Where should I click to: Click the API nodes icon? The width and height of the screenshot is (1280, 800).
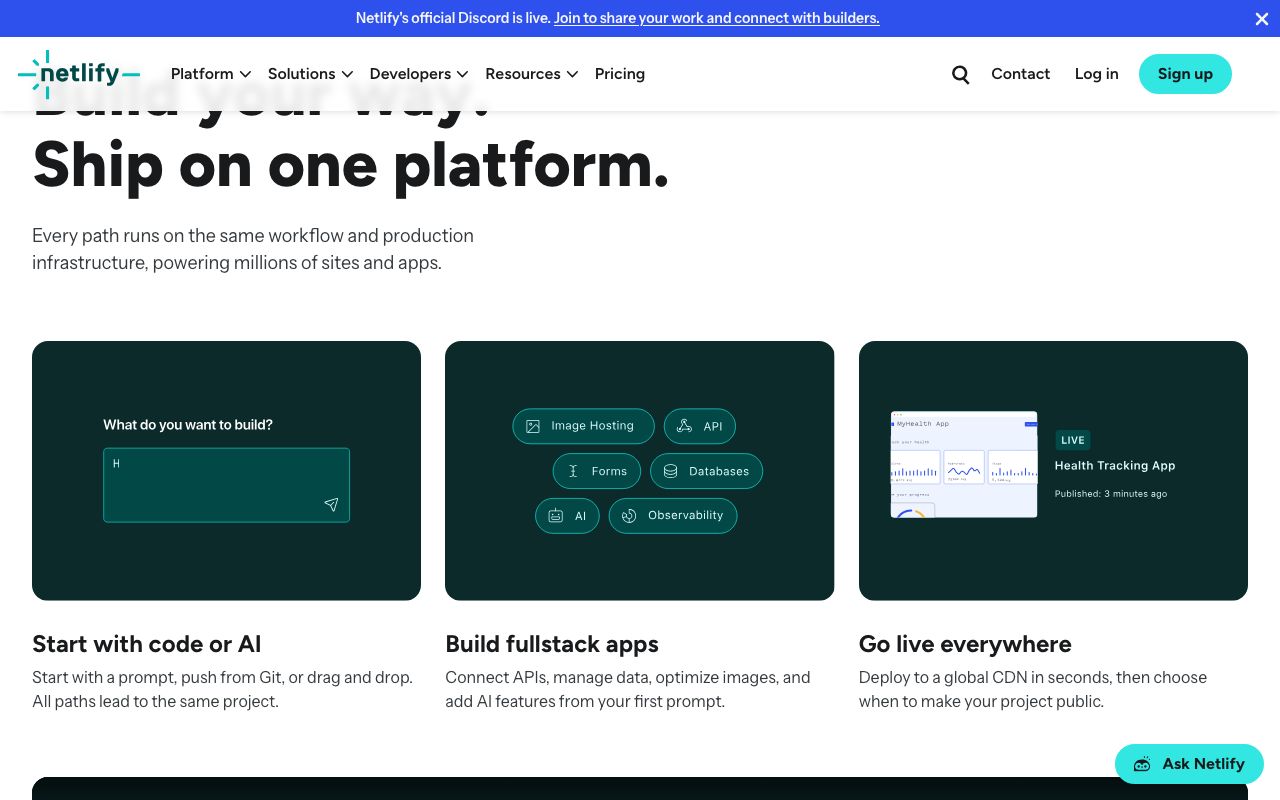pos(684,426)
